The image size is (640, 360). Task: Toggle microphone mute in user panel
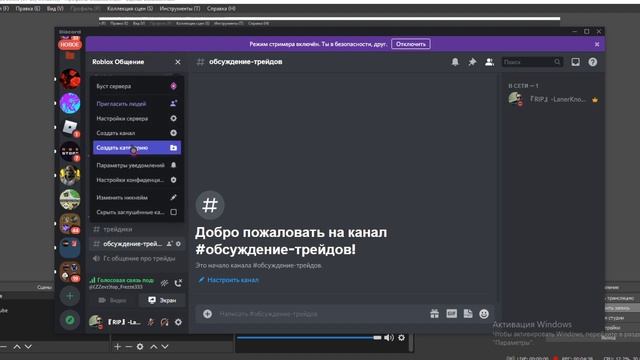click(x=151, y=322)
